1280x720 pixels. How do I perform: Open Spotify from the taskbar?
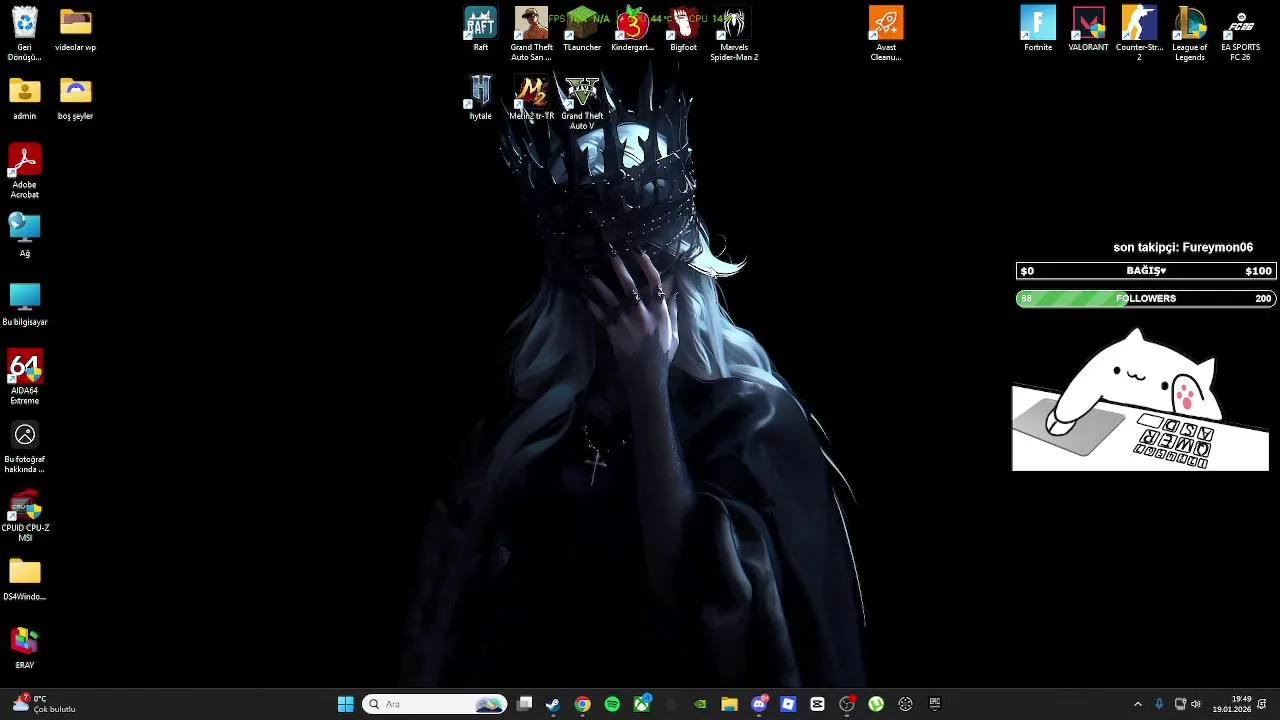coord(612,704)
